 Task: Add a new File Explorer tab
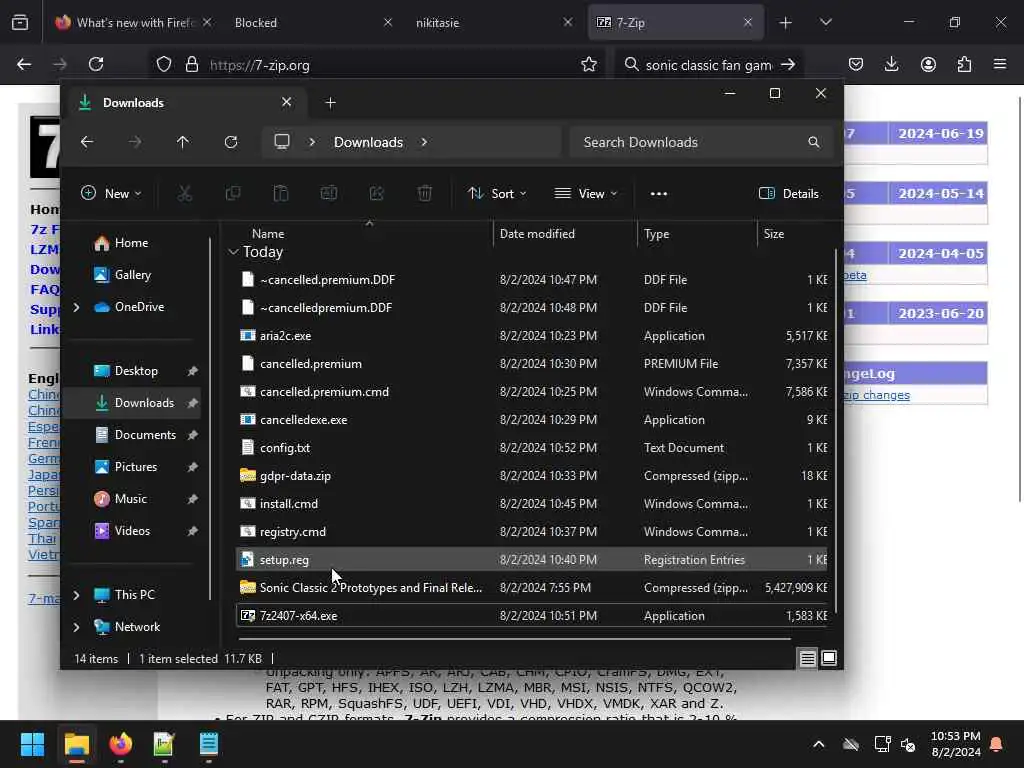pyautogui.click(x=330, y=103)
